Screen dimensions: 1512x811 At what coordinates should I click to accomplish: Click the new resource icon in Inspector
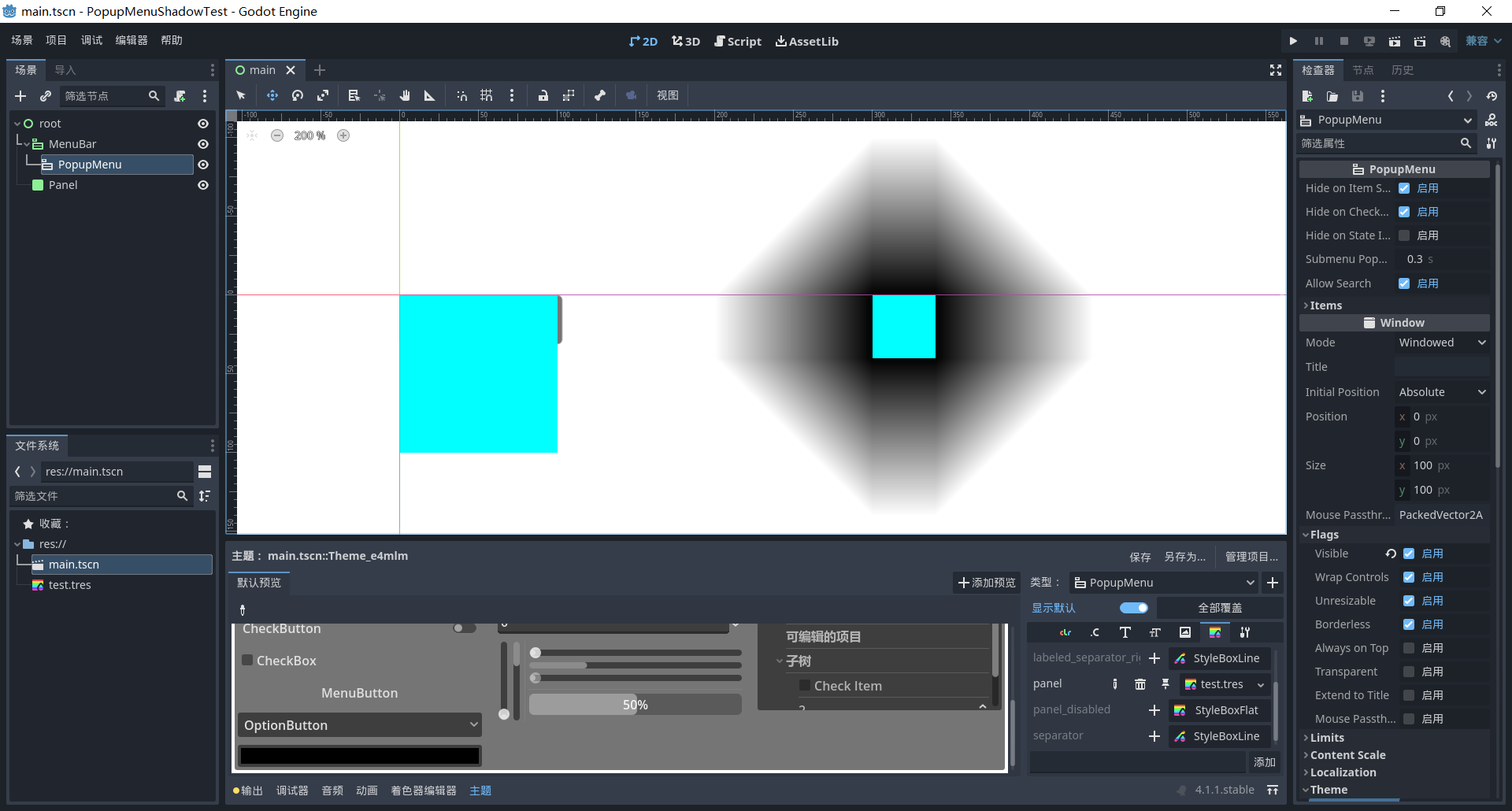tap(1307, 96)
